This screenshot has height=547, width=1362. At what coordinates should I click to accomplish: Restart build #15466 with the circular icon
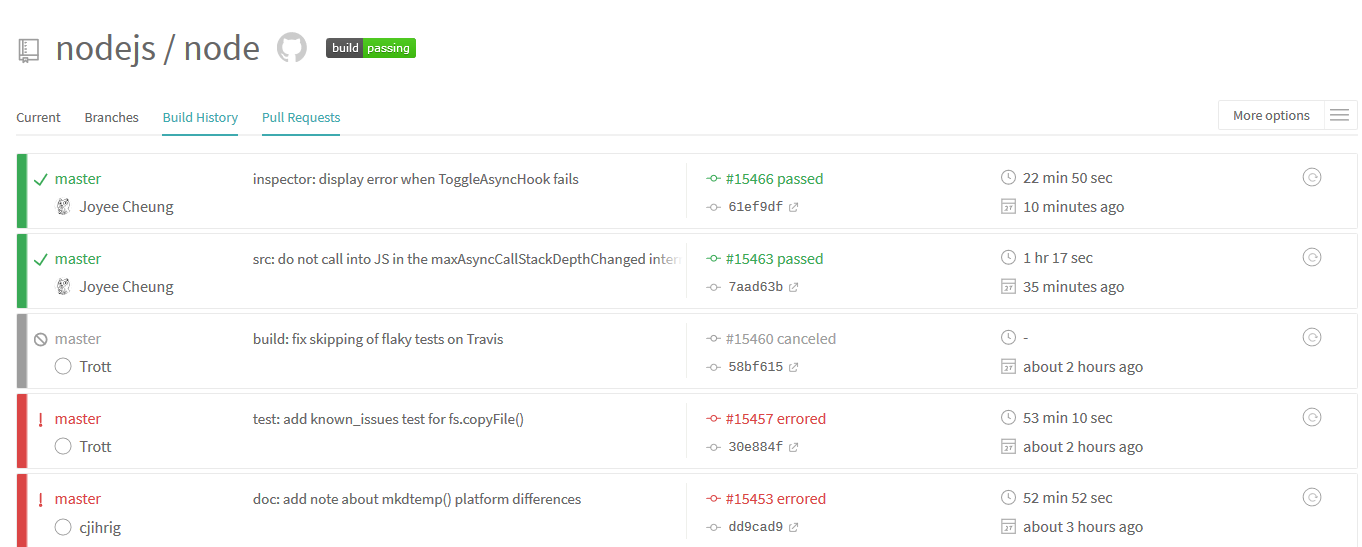click(x=1312, y=178)
